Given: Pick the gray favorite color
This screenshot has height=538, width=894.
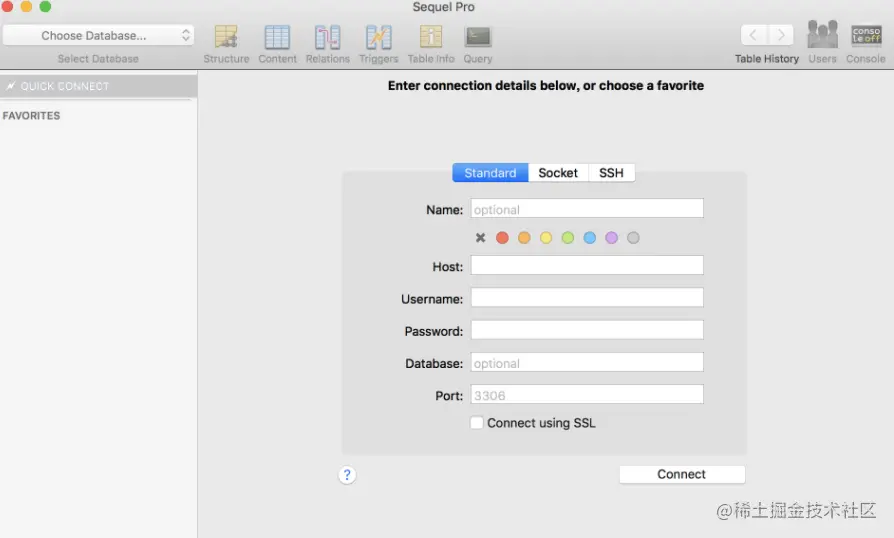Looking at the screenshot, I should coord(633,238).
